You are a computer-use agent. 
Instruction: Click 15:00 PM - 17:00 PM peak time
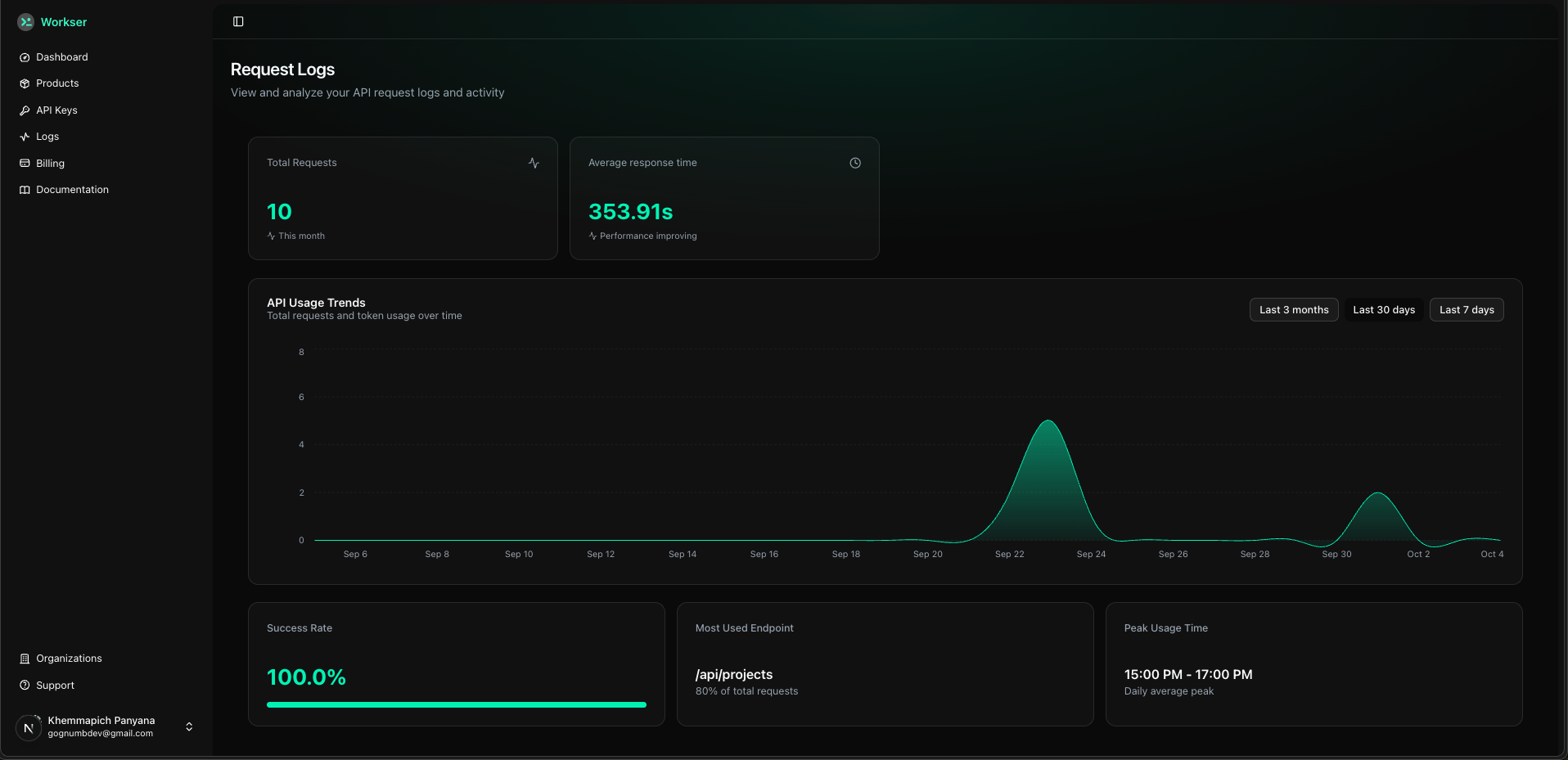(1188, 675)
